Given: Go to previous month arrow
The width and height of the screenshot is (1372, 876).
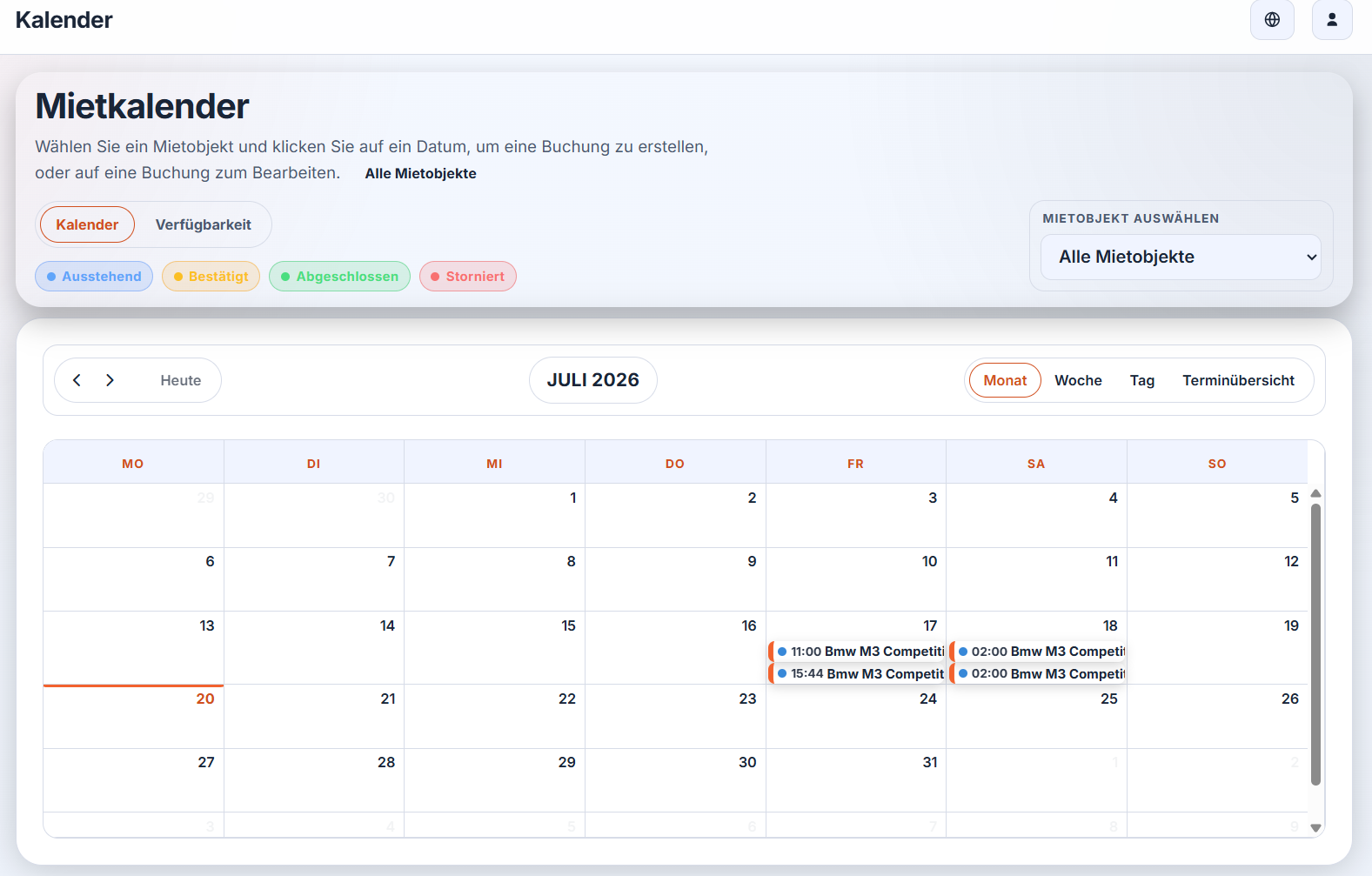Looking at the screenshot, I should pyautogui.click(x=77, y=380).
